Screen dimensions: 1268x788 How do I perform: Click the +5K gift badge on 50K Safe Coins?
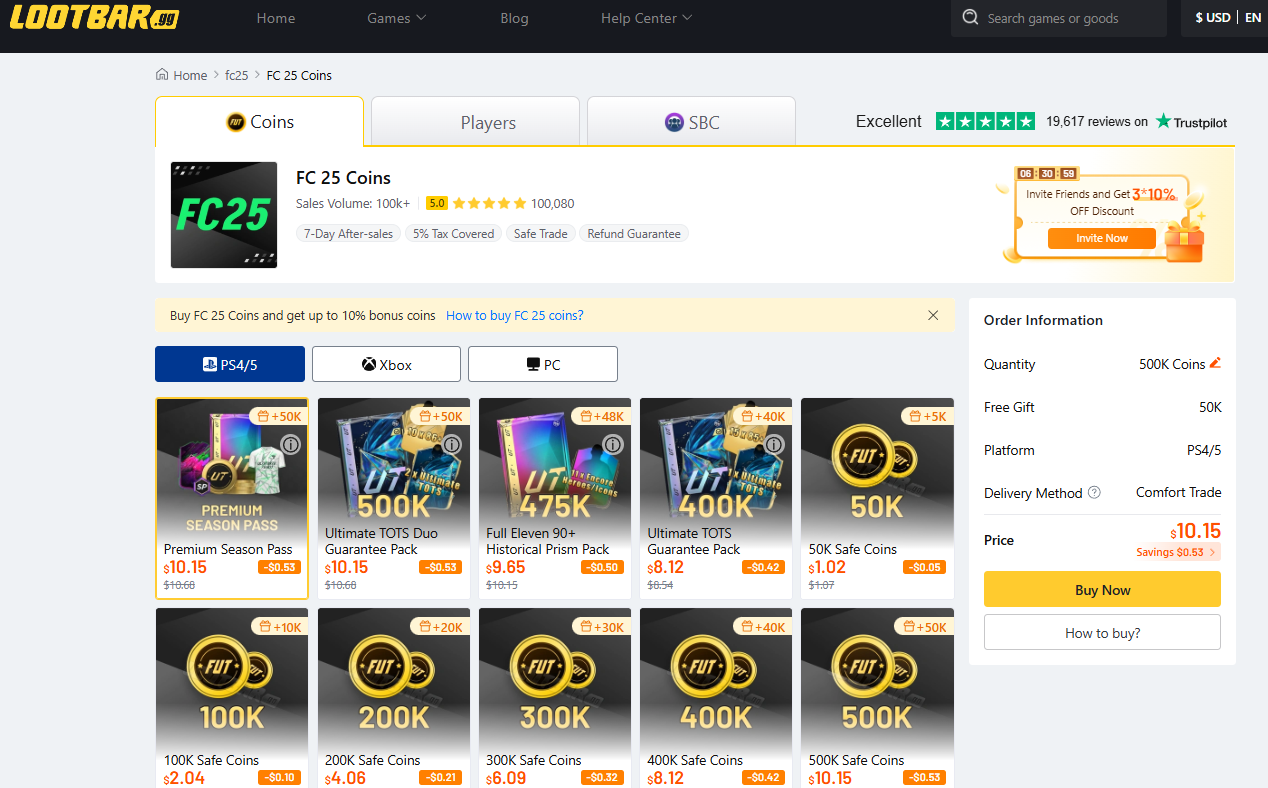click(x=927, y=416)
